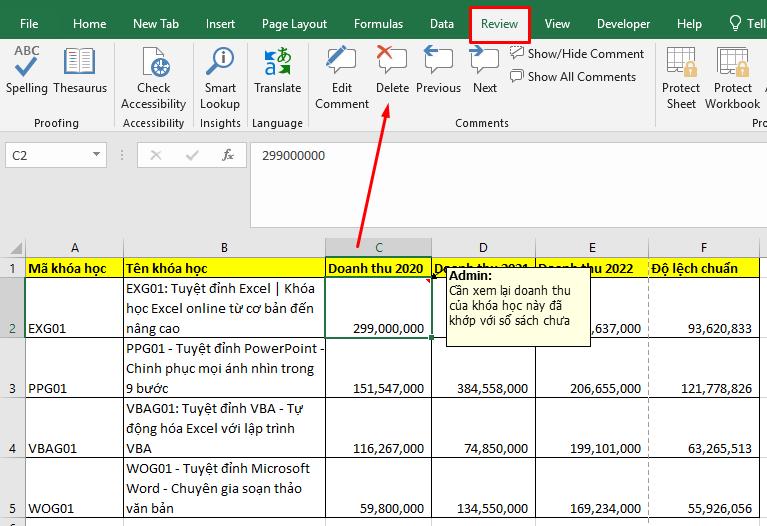Click the Insert Function fx button
The image size is (767, 526).
pyautogui.click(x=228, y=155)
